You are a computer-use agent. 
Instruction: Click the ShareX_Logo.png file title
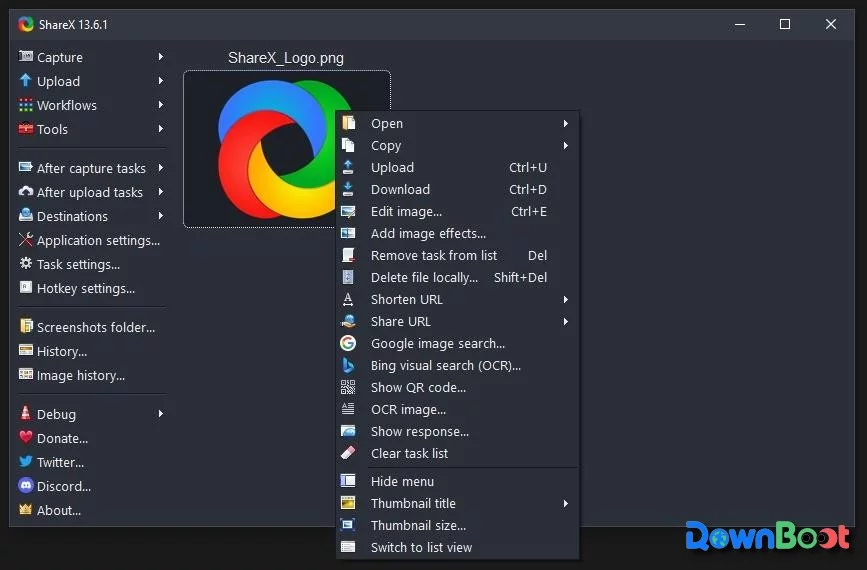[286, 57]
